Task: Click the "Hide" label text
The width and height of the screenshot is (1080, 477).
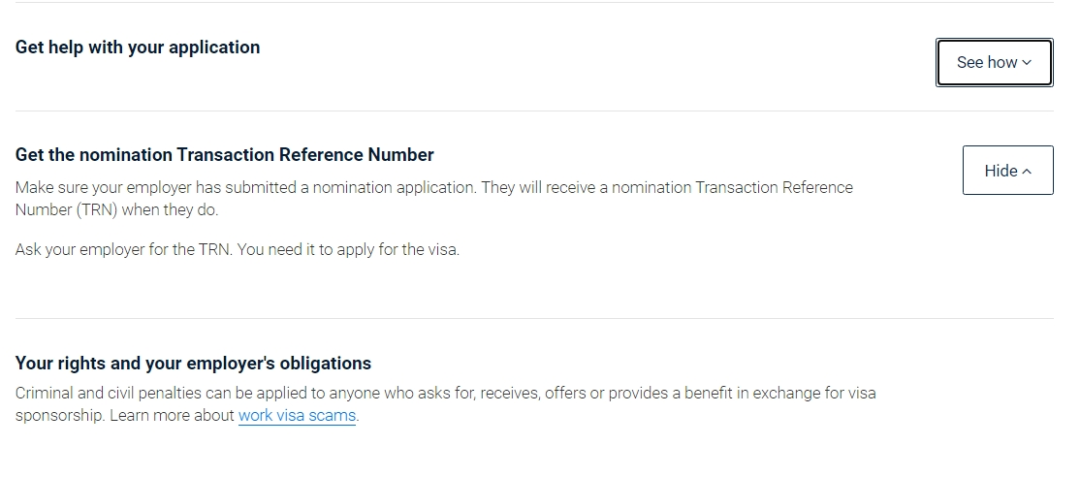Action: click(1000, 171)
